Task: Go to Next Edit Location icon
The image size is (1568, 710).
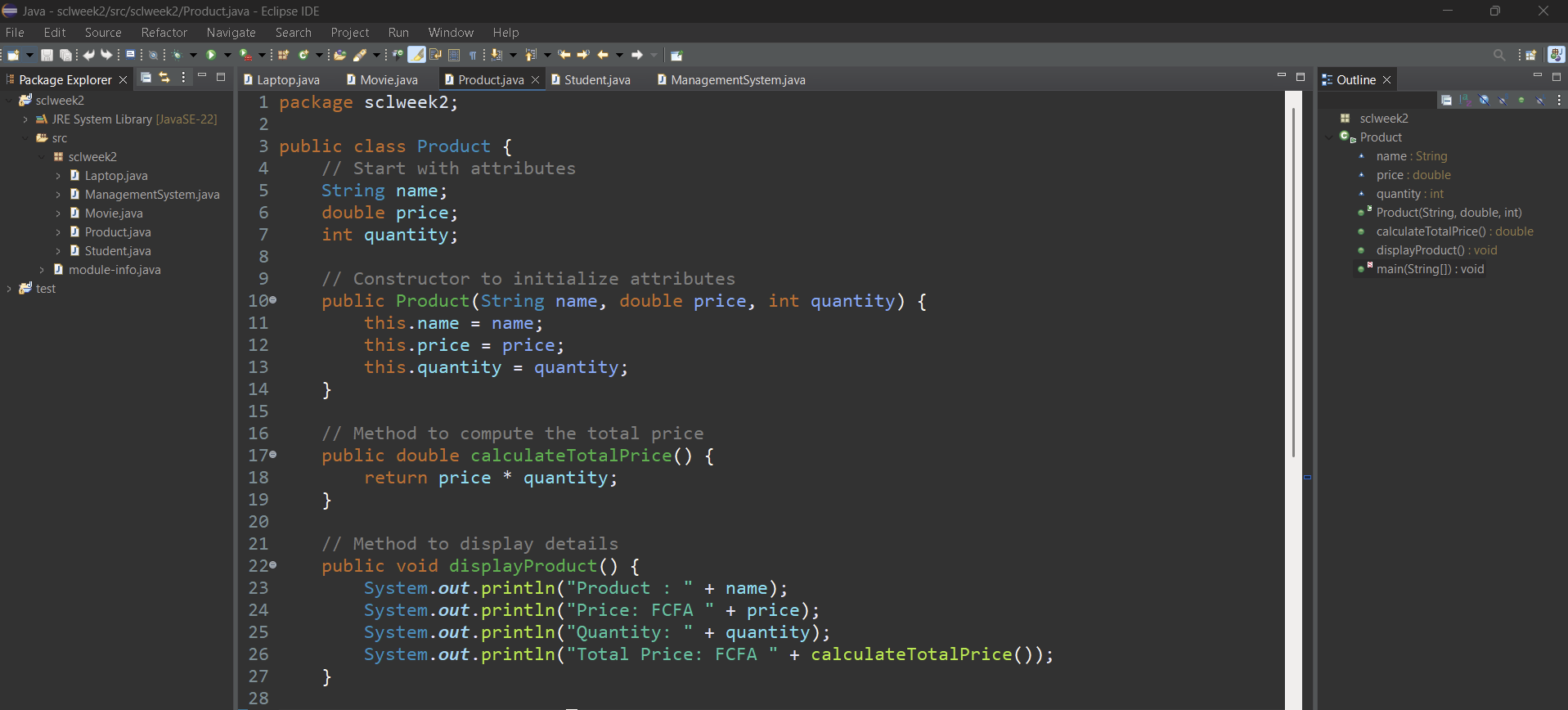Action: [583, 55]
